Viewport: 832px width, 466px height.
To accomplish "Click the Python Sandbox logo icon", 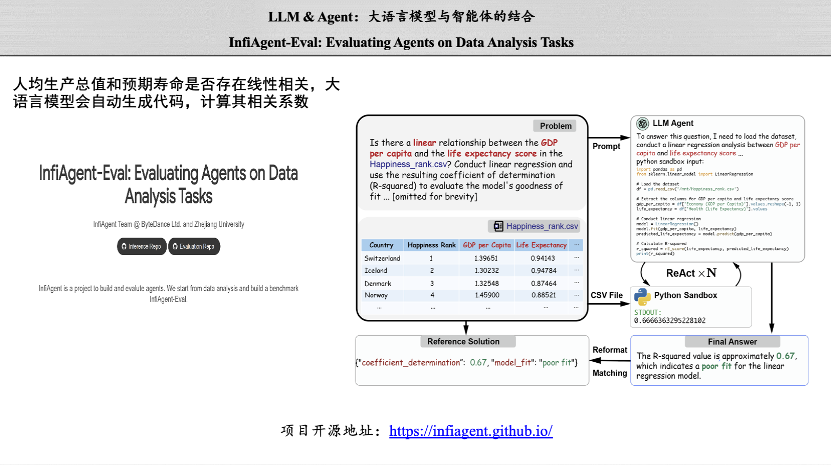I will coord(642,296).
